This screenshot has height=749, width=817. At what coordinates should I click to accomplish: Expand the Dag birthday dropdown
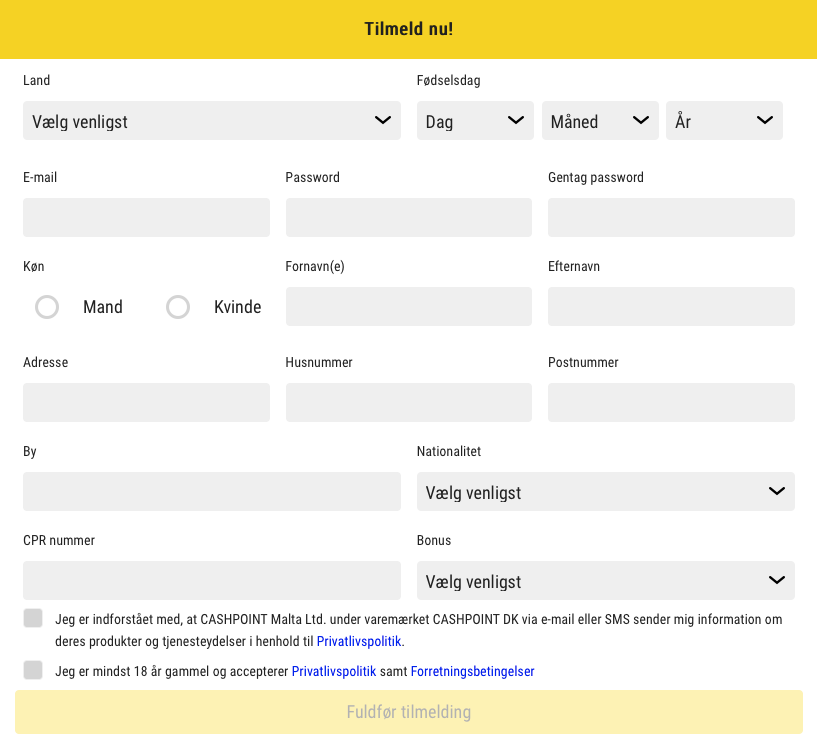click(475, 121)
